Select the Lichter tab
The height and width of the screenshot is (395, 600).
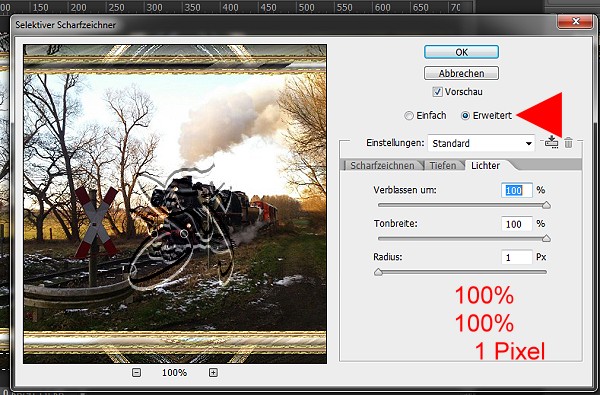pyautogui.click(x=485, y=165)
